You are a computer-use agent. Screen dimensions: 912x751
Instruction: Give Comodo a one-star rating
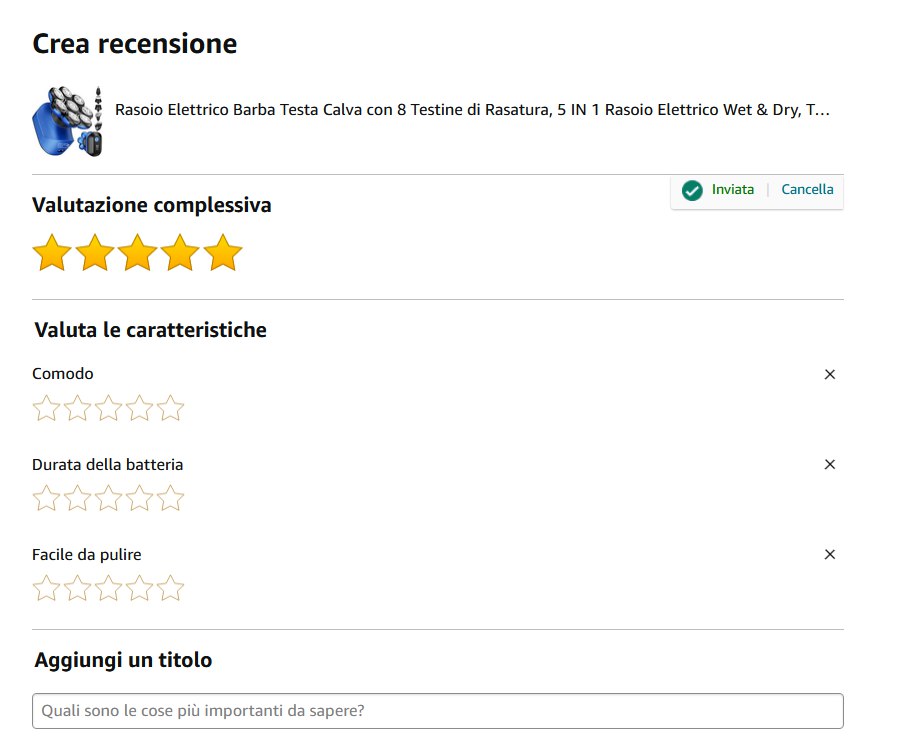(46, 408)
